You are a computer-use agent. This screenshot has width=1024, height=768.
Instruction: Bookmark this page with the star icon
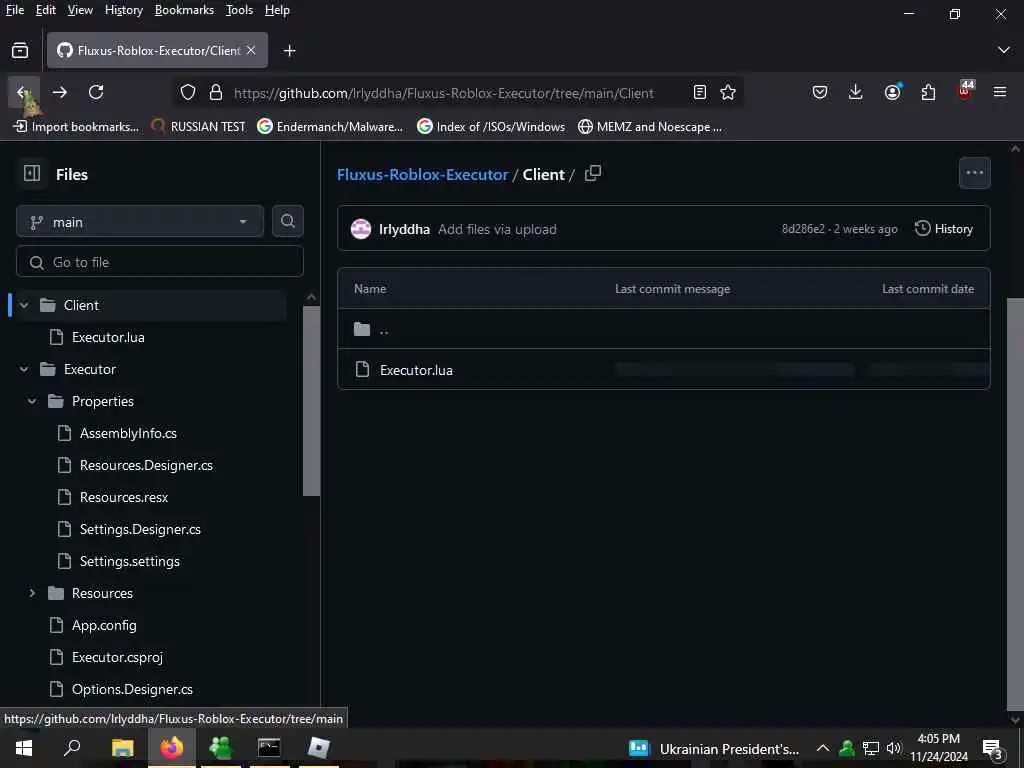tap(728, 93)
